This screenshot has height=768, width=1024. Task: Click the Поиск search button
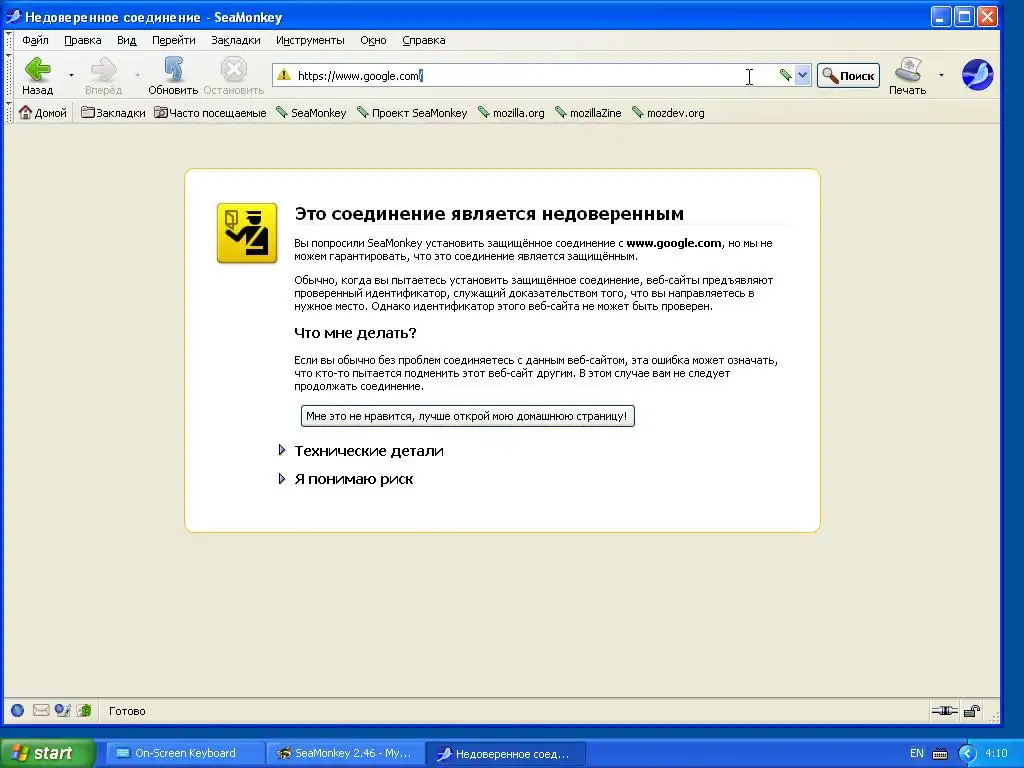point(848,76)
